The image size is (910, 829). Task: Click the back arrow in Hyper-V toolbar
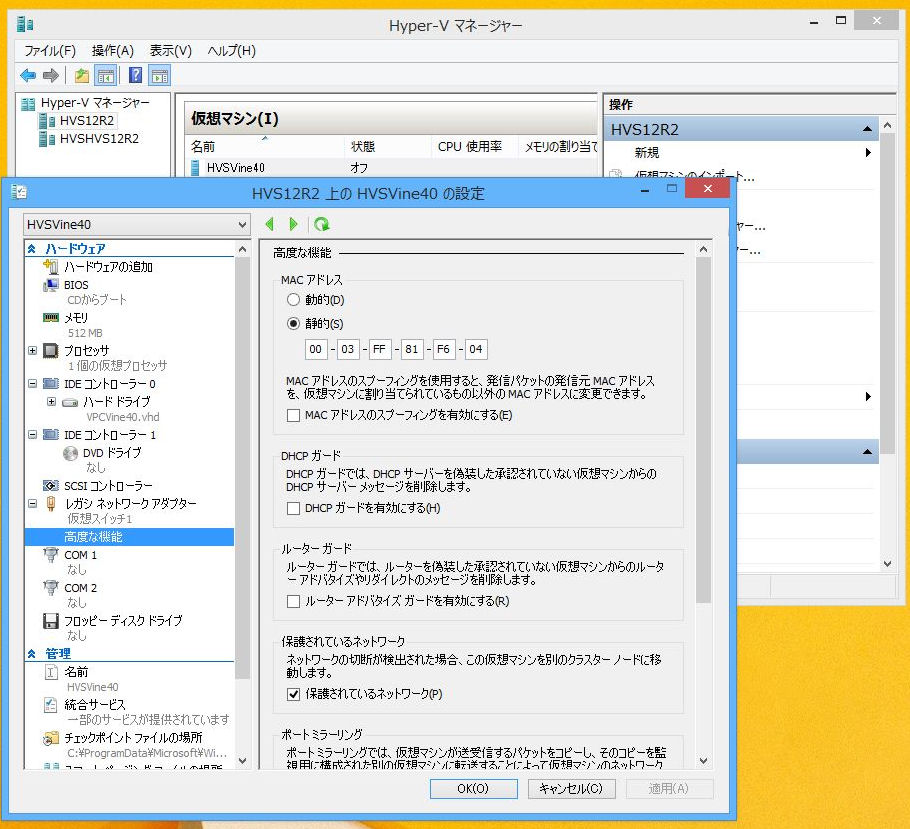28,76
